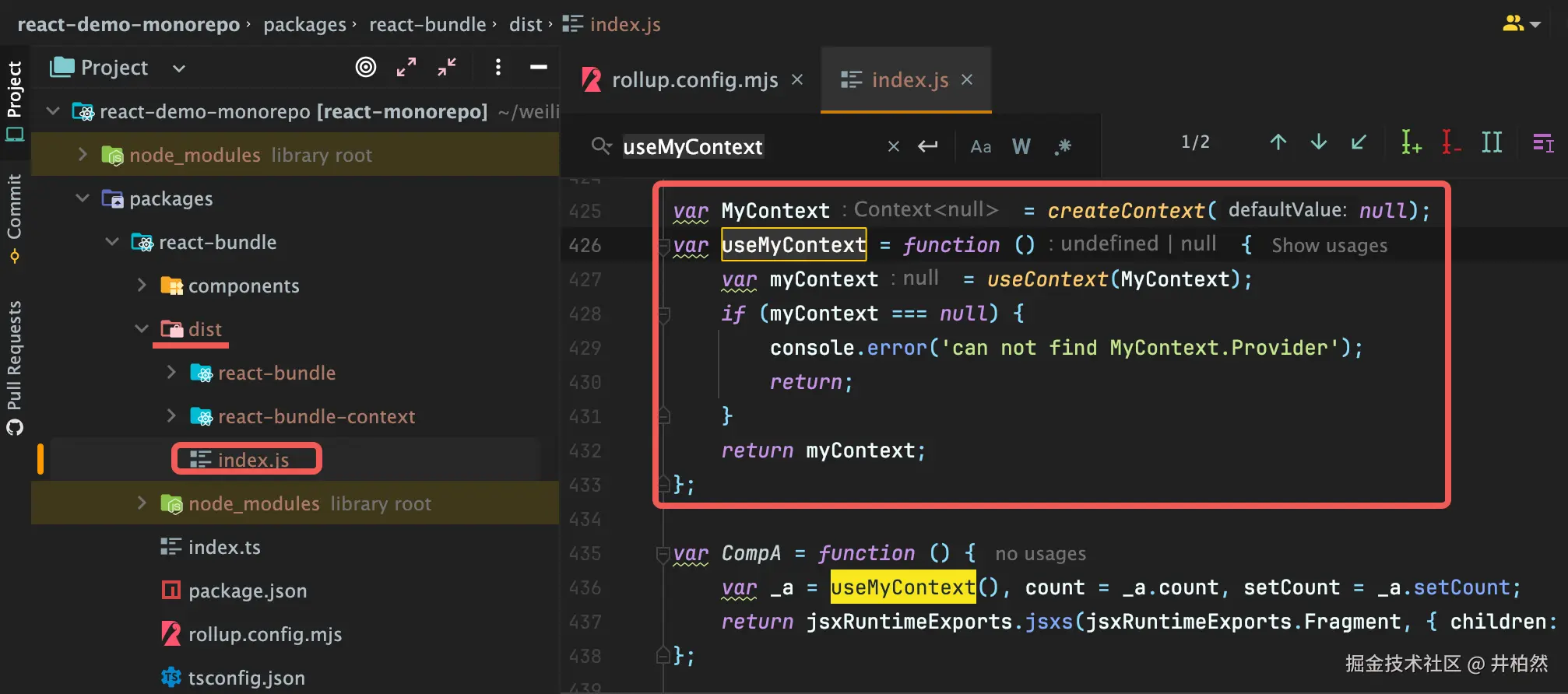Image resolution: width=1568 pixels, height=694 pixels.
Task: Collapse all items in Project panel
Action: [x=447, y=68]
